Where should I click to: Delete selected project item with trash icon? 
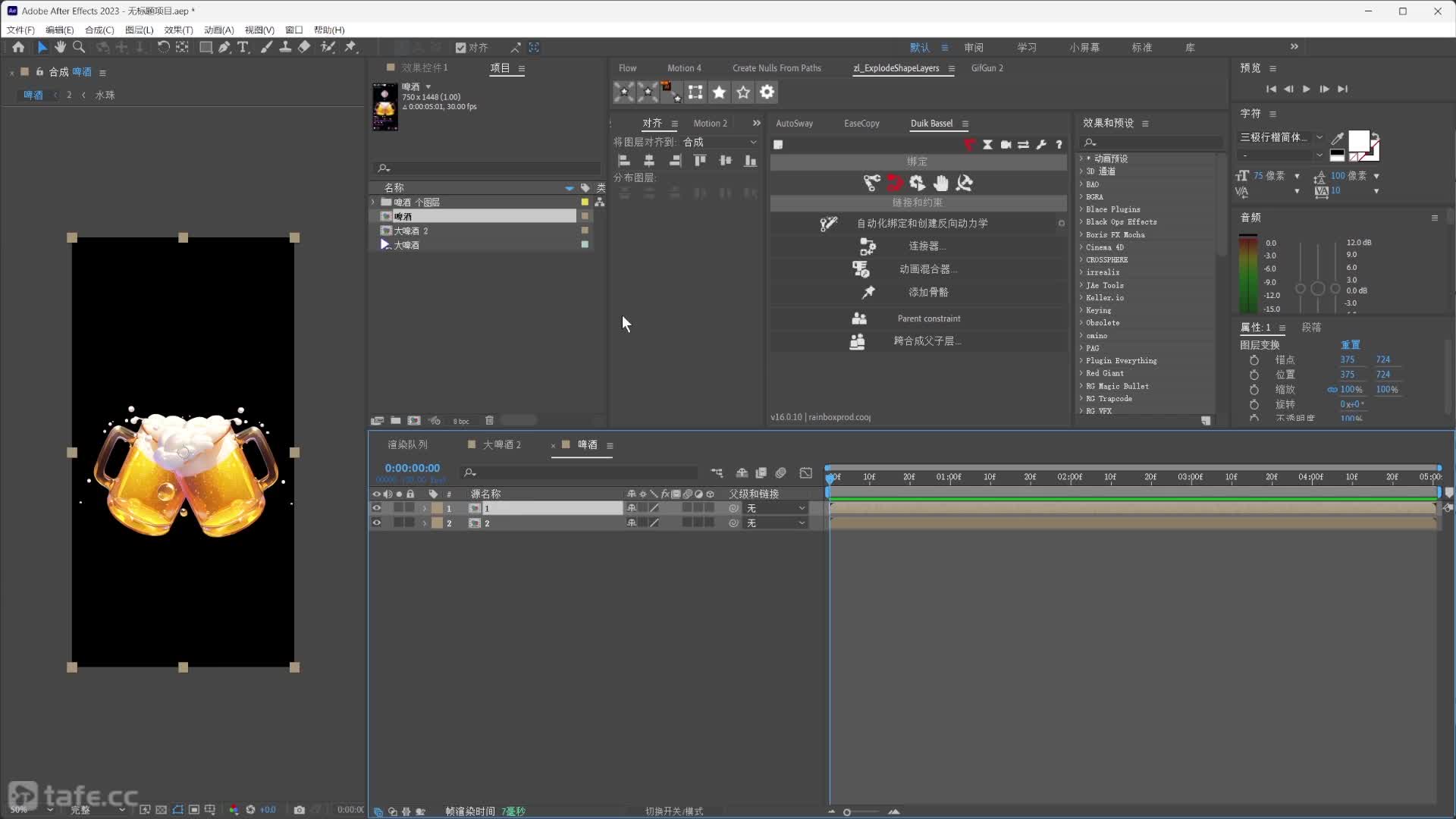pos(489,421)
